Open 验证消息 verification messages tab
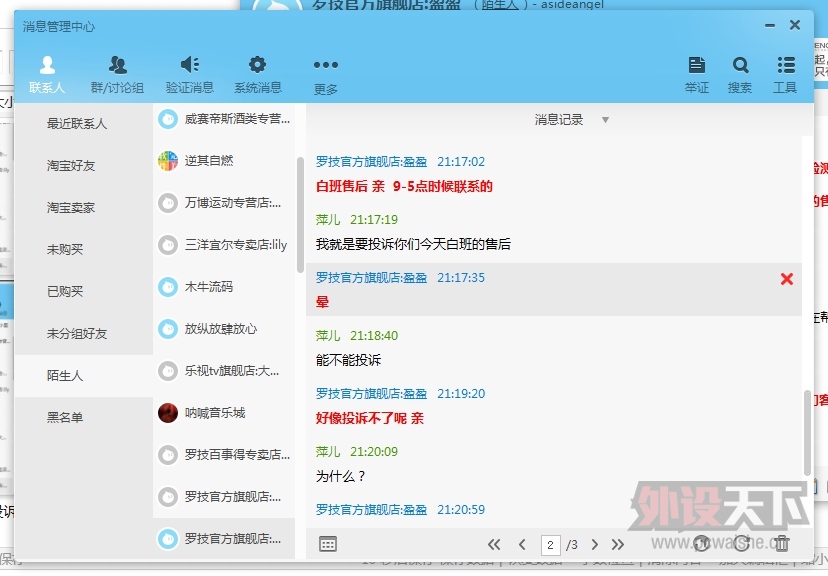 tap(190, 74)
